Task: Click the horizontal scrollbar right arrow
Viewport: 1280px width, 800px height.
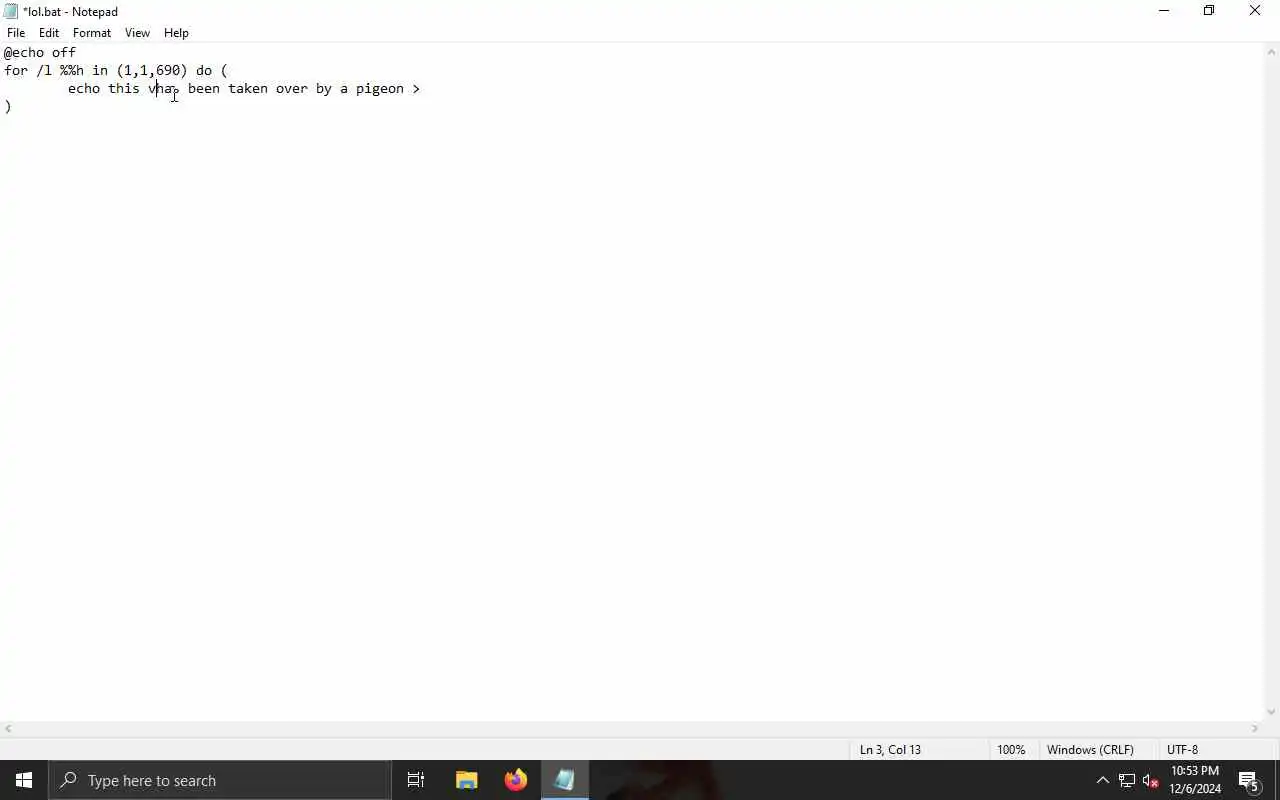Action: 1254,729
